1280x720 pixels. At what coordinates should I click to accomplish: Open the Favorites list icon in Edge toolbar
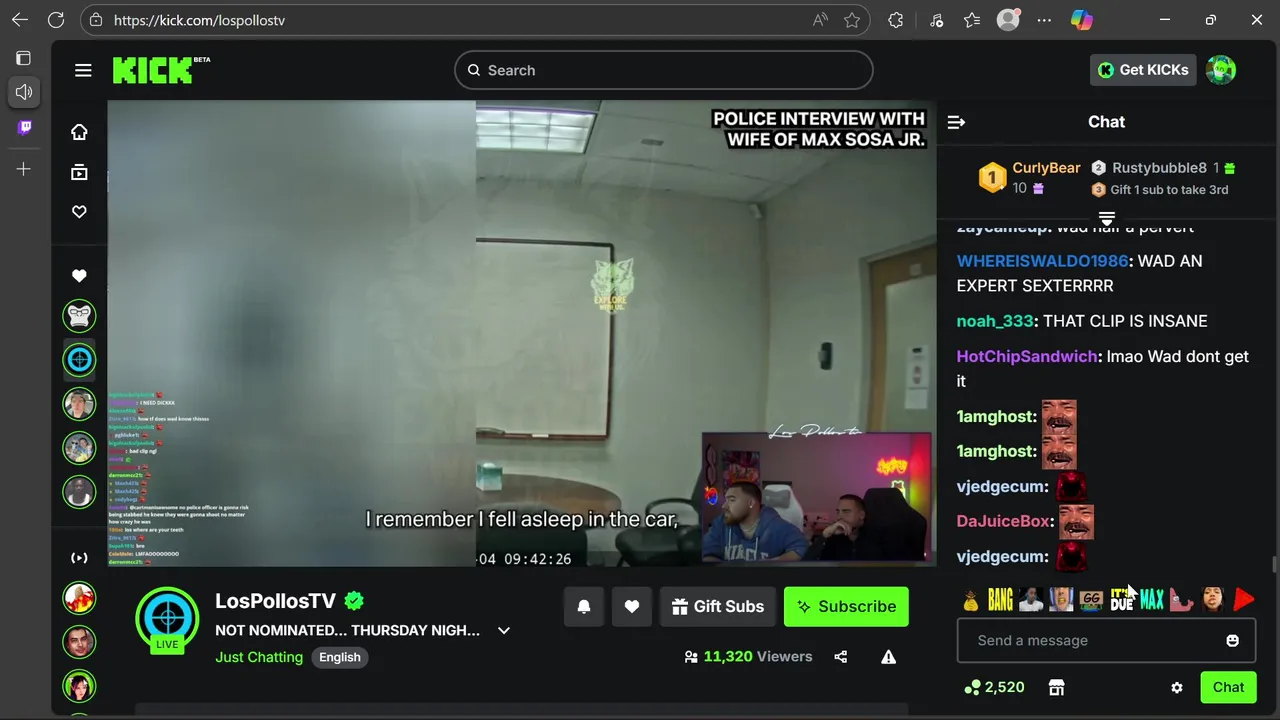click(972, 20)
